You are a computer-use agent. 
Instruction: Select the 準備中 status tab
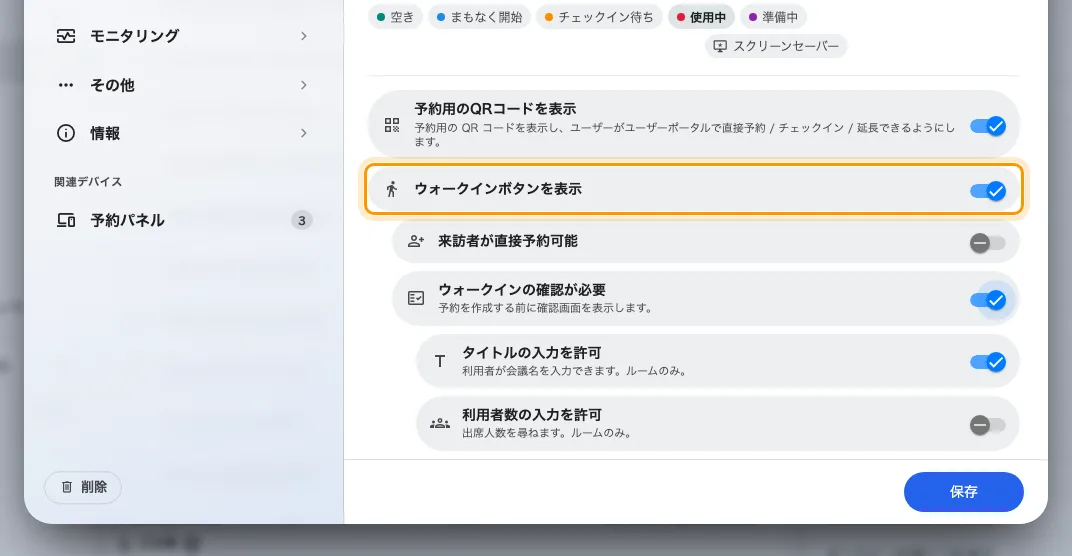773,17
